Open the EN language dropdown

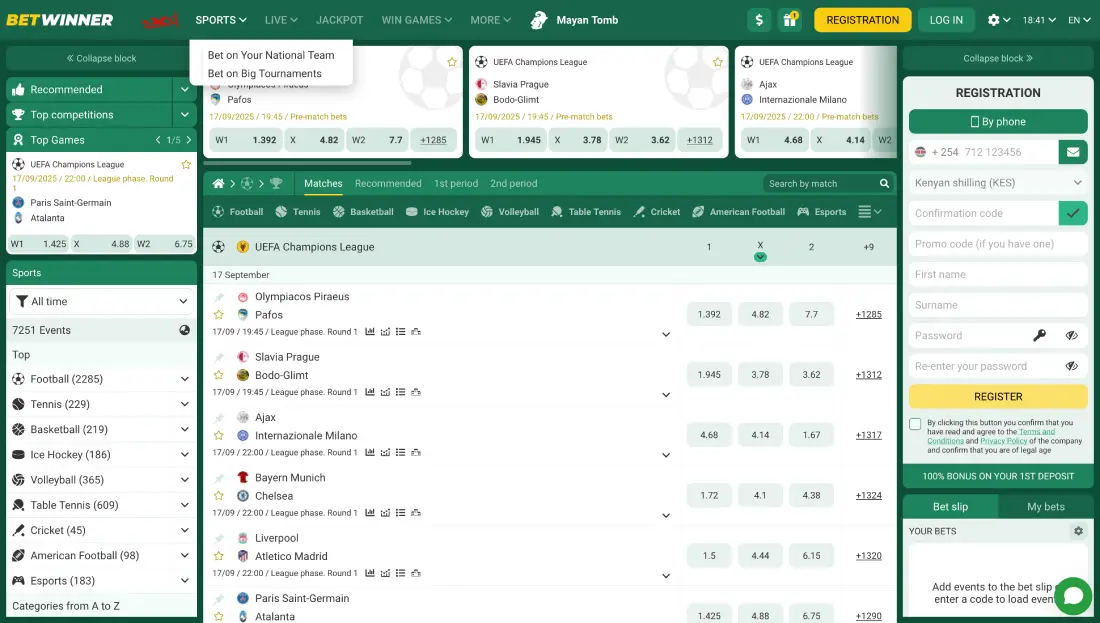point(1079,20)
